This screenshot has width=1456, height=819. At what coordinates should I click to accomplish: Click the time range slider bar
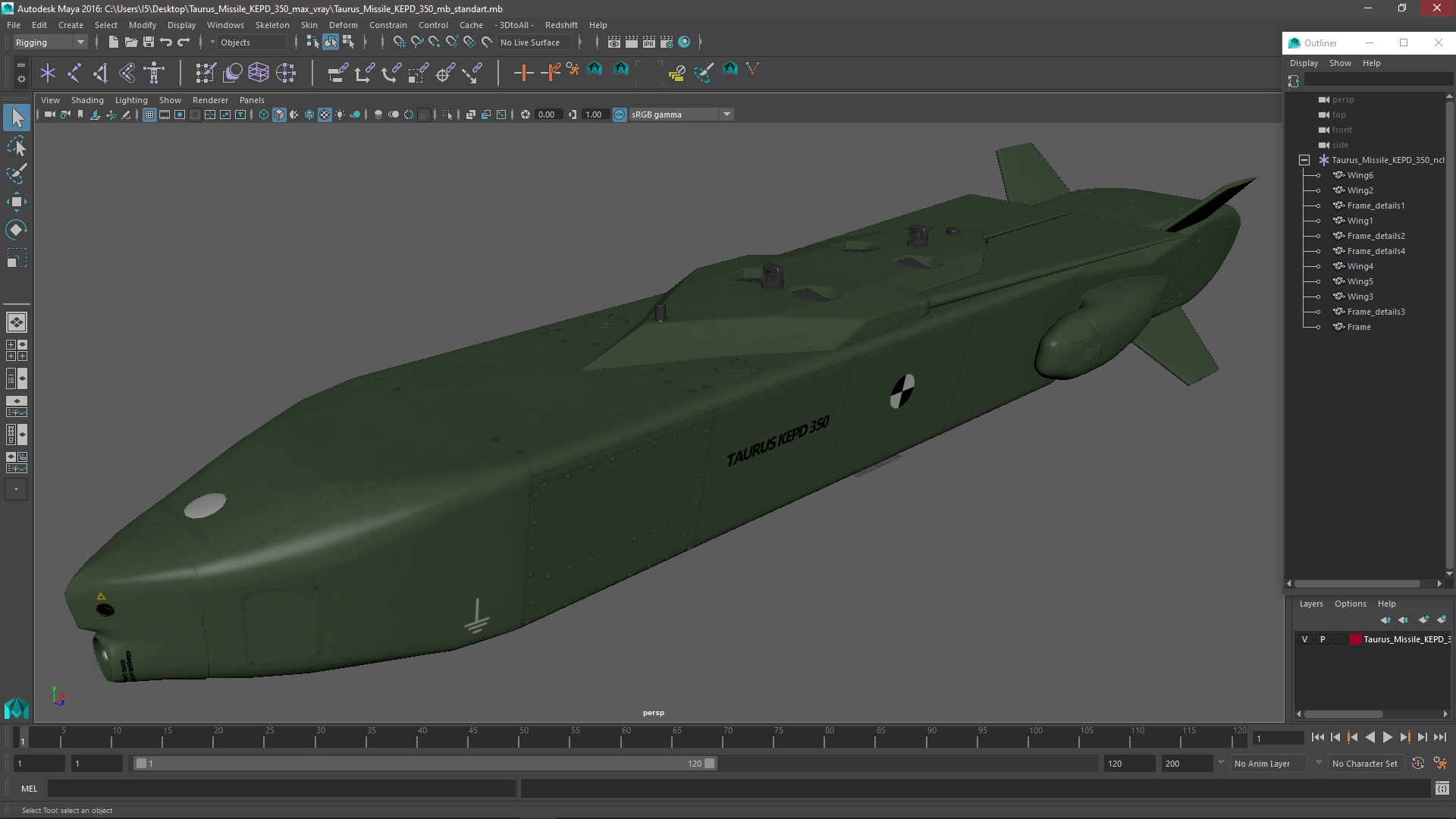[425, 764]
